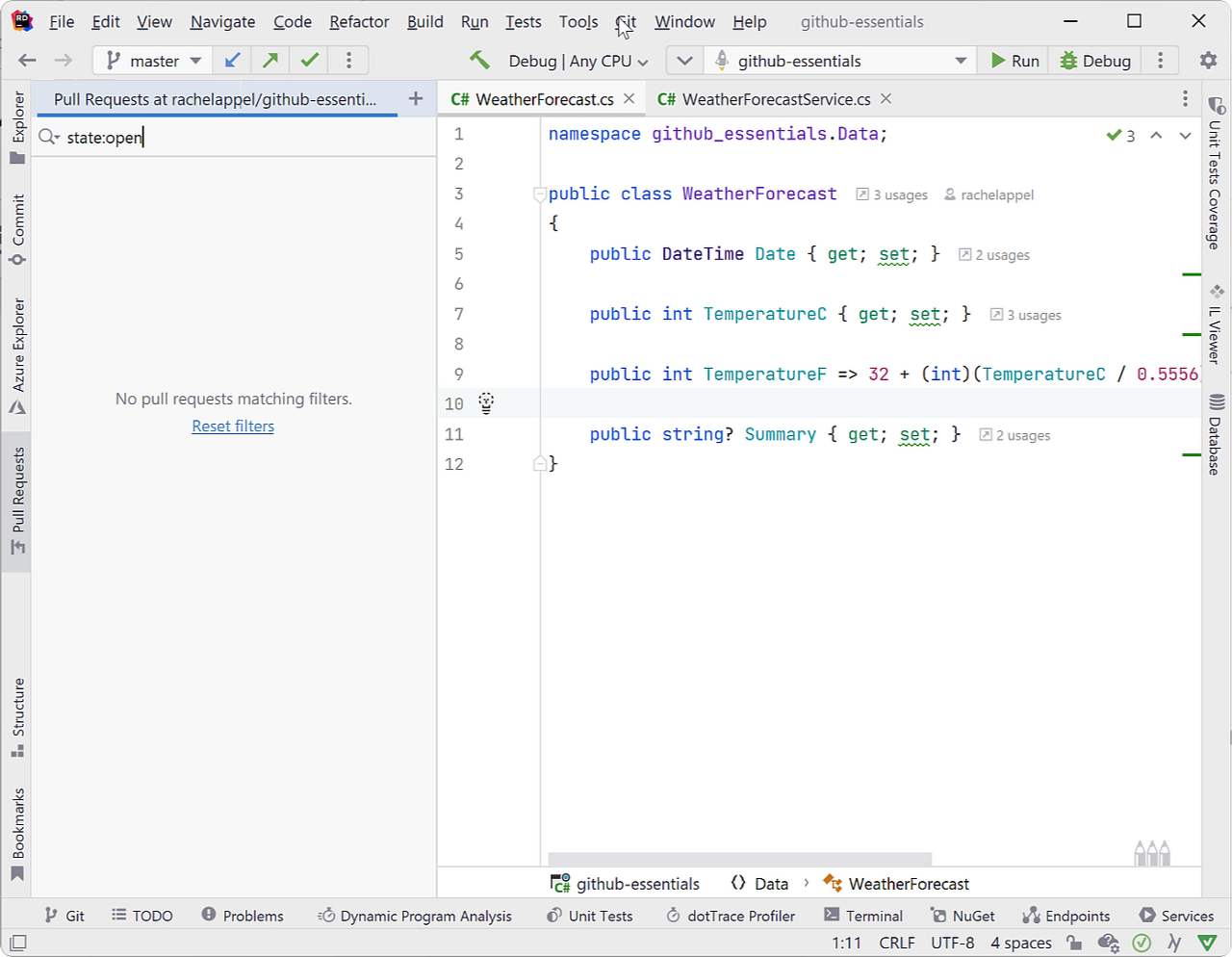The image size is (1232, 957).
Task: Toggle read-only lock in status bar
Action: pyautogui.click(x=1074, y=943)
